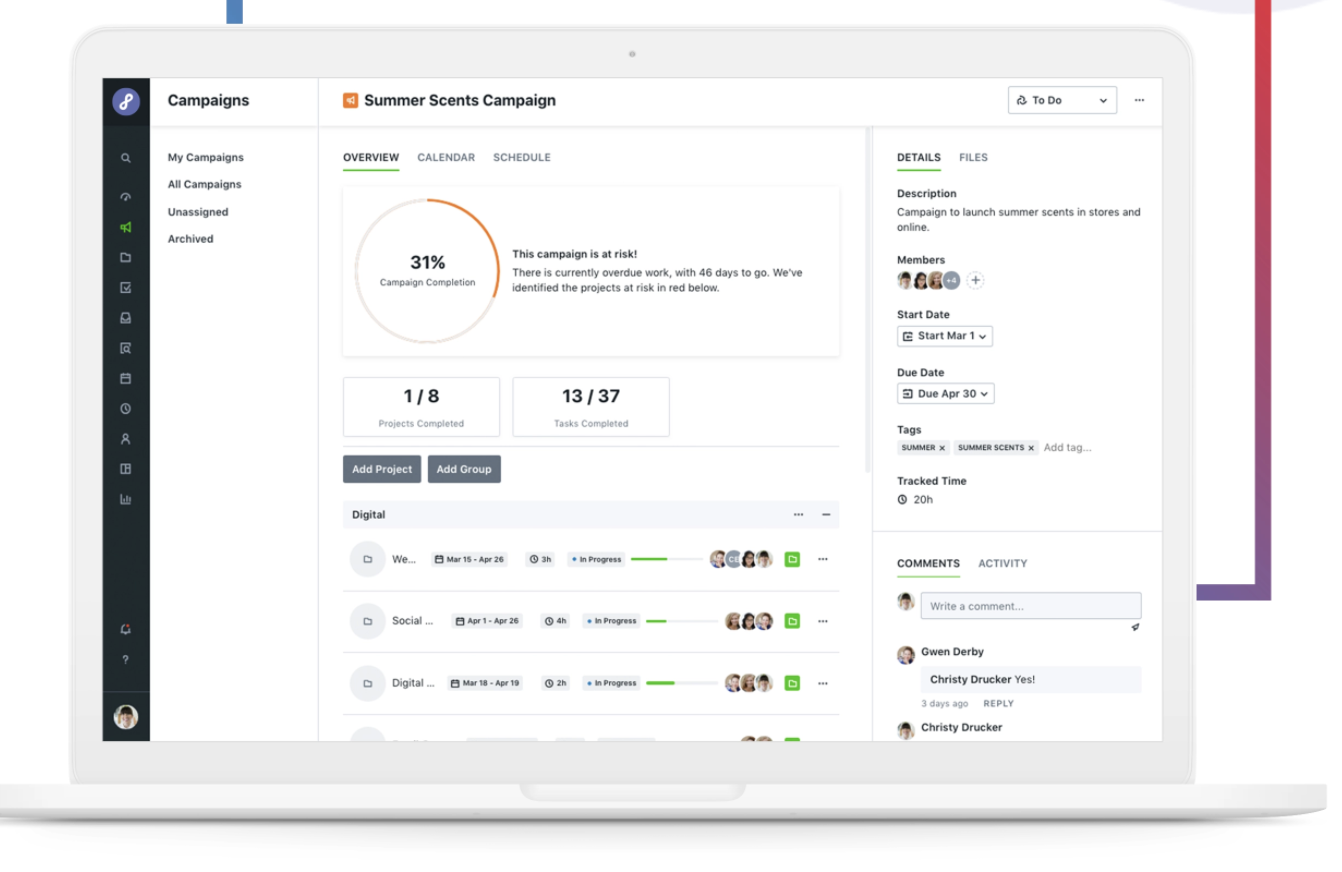Image resolution: width=1342 pixels, height=872 pixels.
Task: Open In Progress status on Social row
Action: [x=612, y=621]
